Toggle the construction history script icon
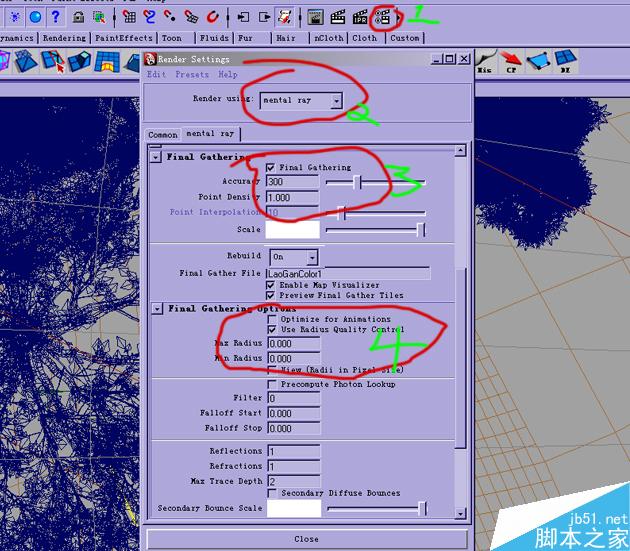This screenshot has height=551, width=630. coord(284,17)
